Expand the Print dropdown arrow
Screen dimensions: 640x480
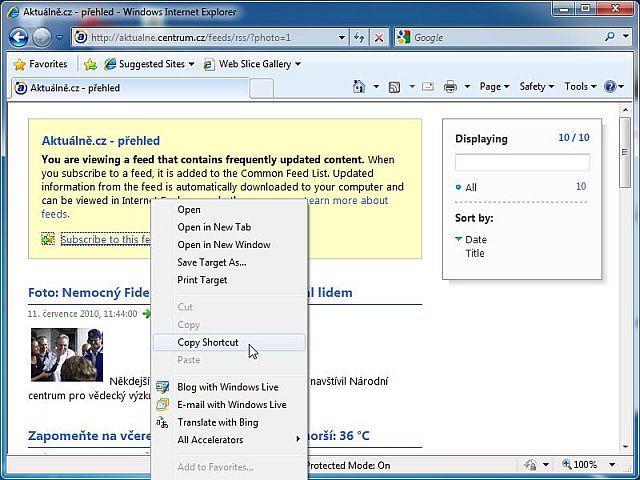467,87
